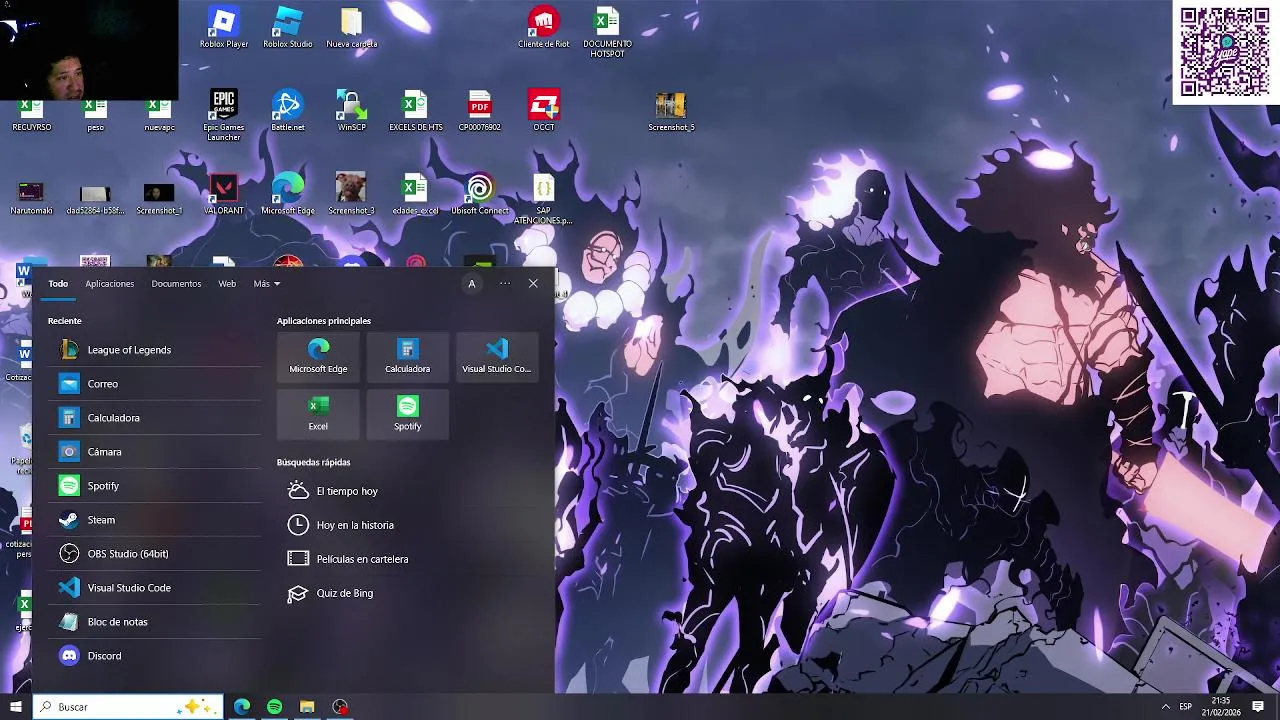Viewport: 1280px width, 720px height.
Task: Select DOCUMENTO HOTSPOT Excel file
Action: (x=607, y=32)
